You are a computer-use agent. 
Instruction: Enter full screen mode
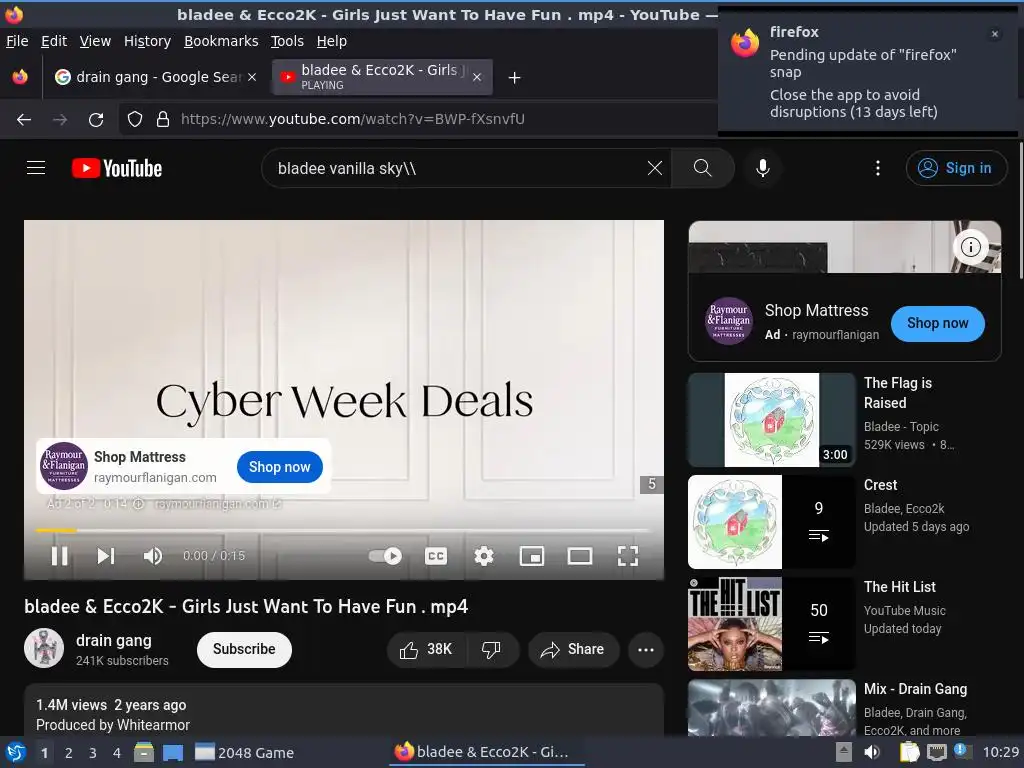point(628,556)
